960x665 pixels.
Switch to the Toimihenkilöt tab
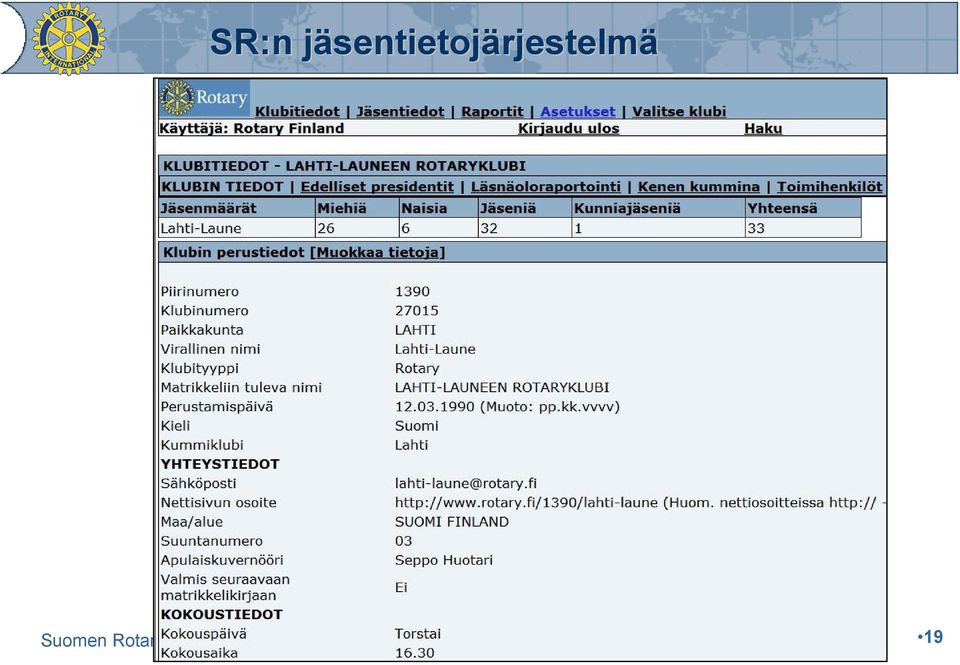[830, 187]
